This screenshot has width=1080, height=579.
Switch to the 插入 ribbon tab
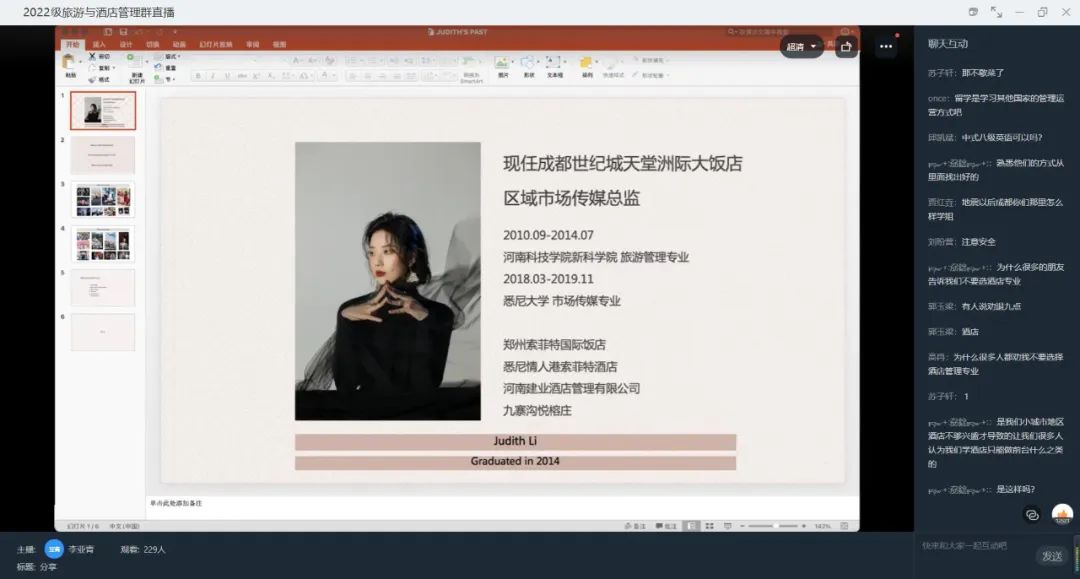point(99,44)
